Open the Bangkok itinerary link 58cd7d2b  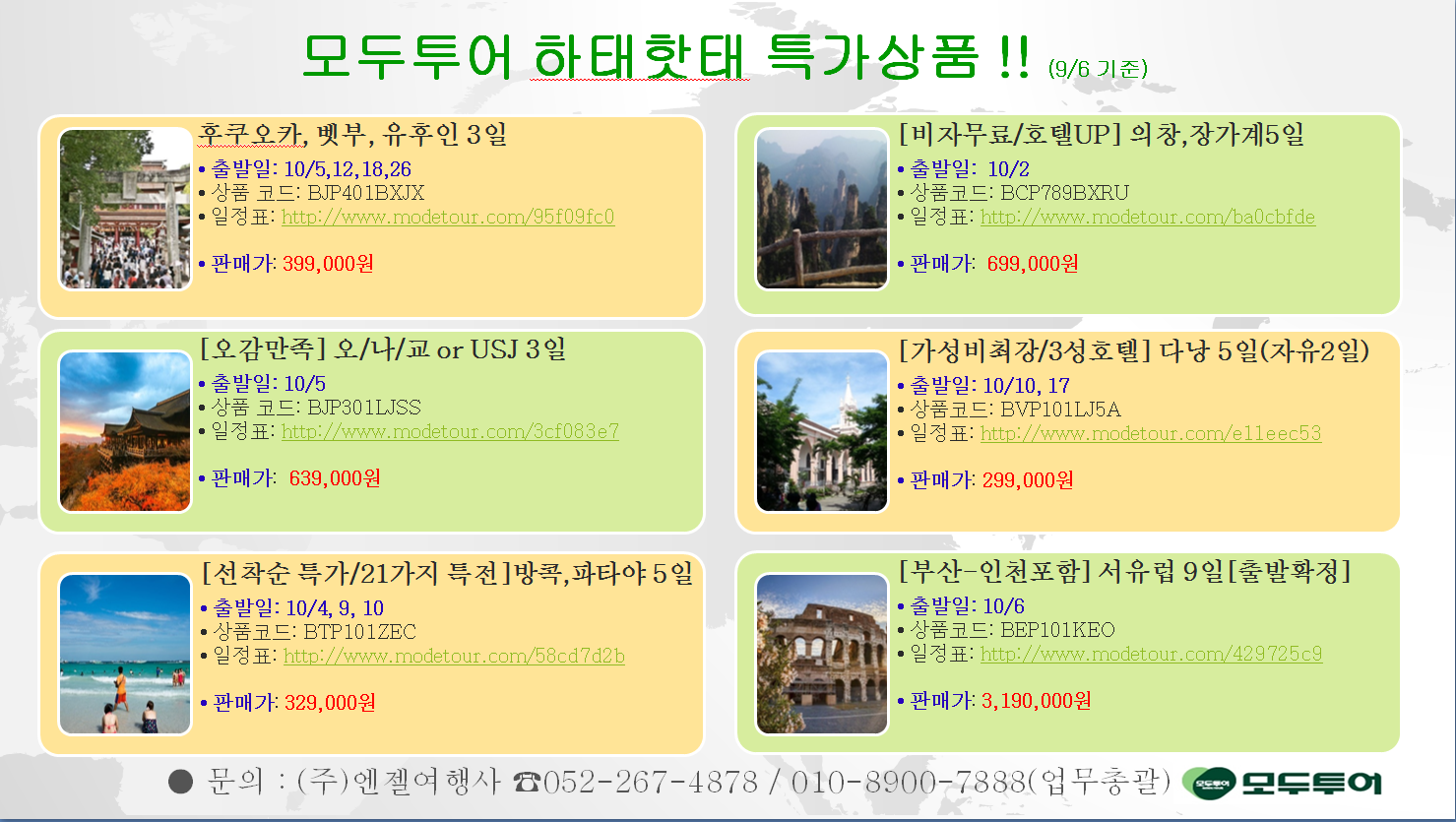pyautogui.click(x=454, y=656)
